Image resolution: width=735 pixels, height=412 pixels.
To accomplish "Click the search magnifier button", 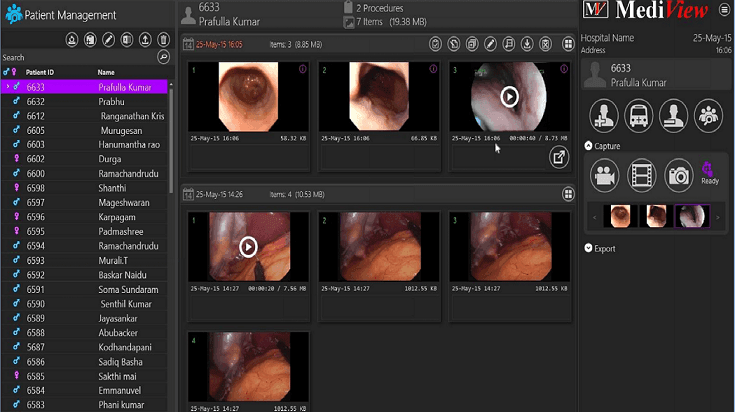I will click(163, 57).
